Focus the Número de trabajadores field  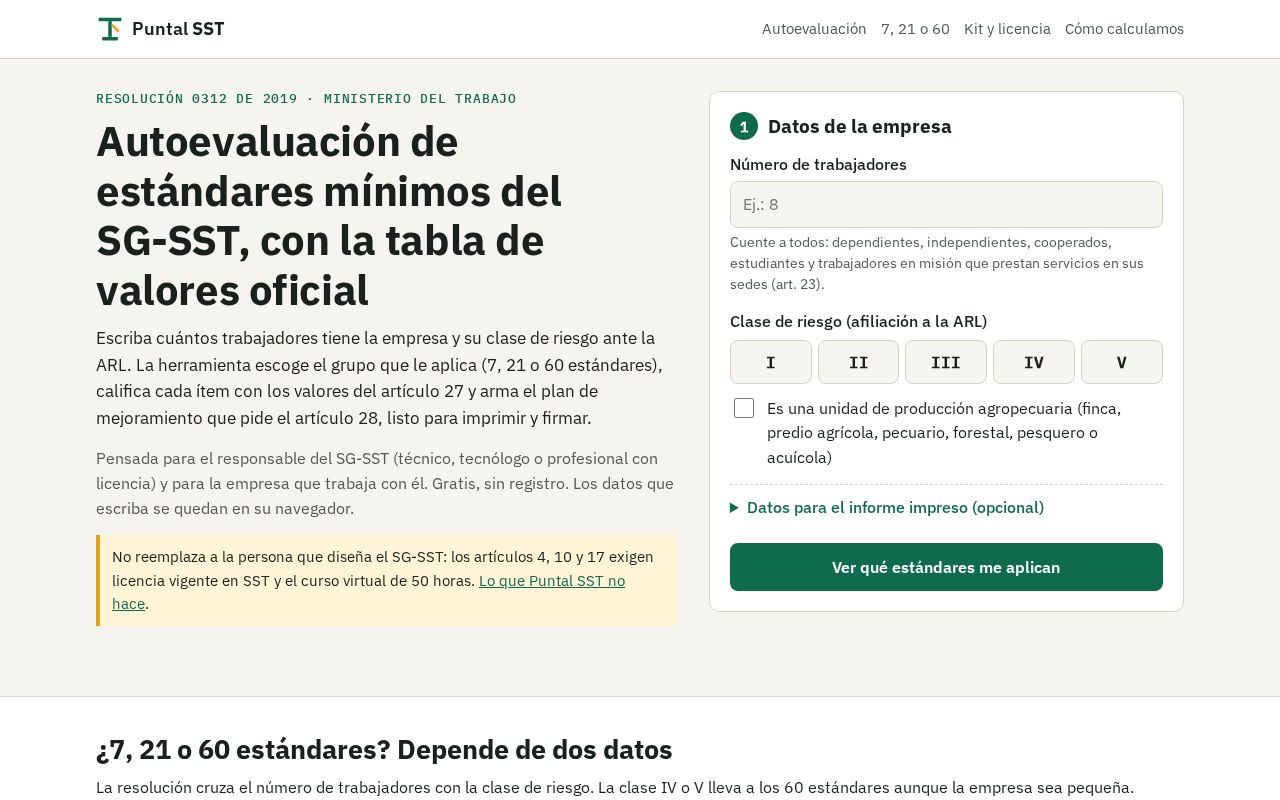click(x=946, y=204)
